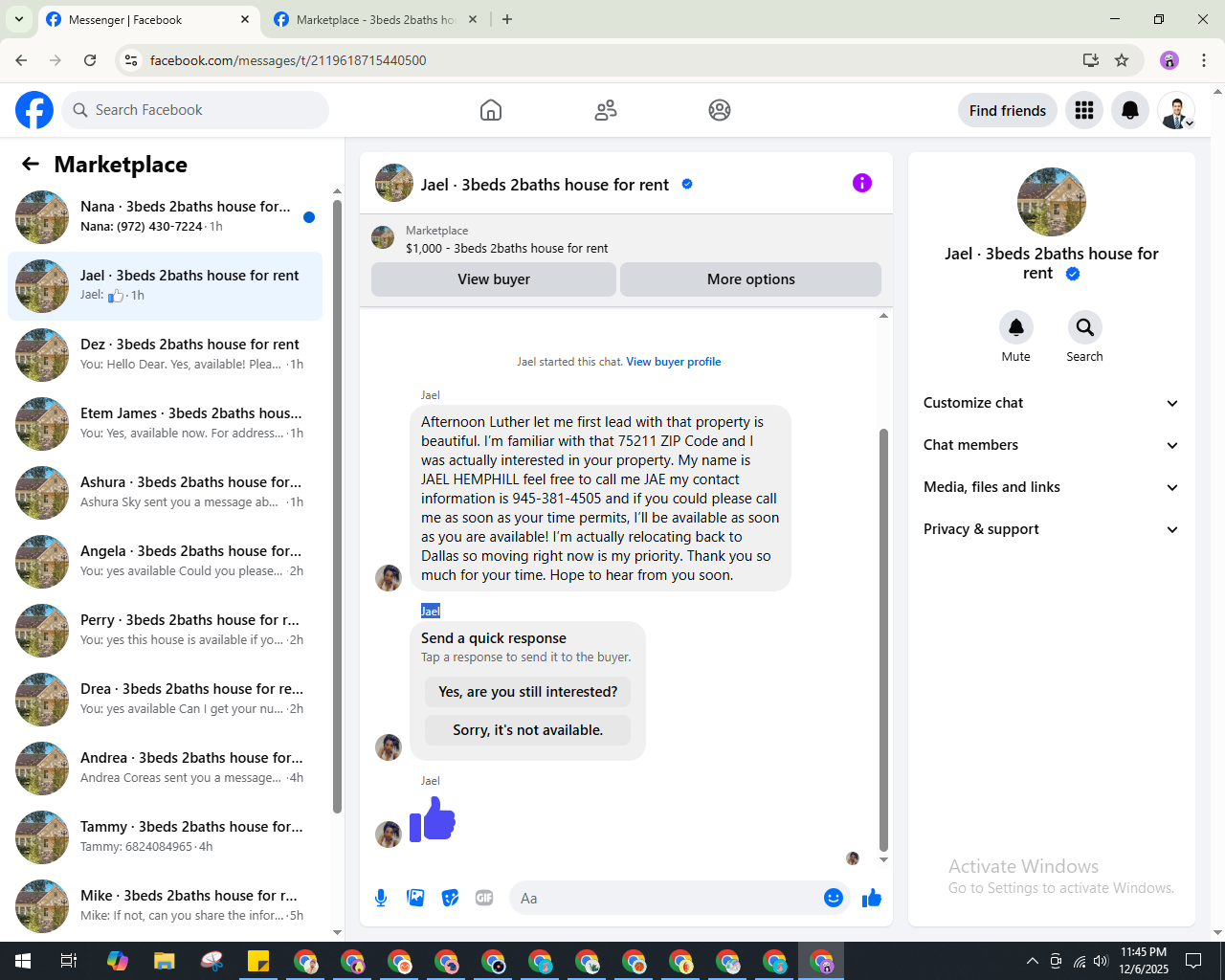Open the Menu grid icon

pos(1084,110)
